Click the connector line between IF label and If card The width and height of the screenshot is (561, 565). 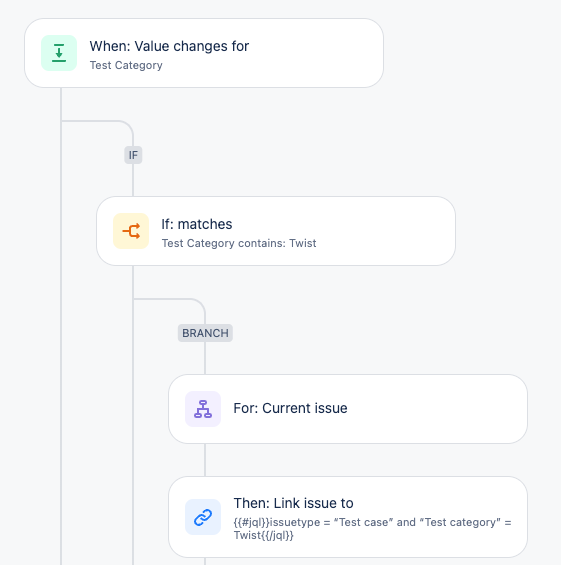tap(133, 180)
